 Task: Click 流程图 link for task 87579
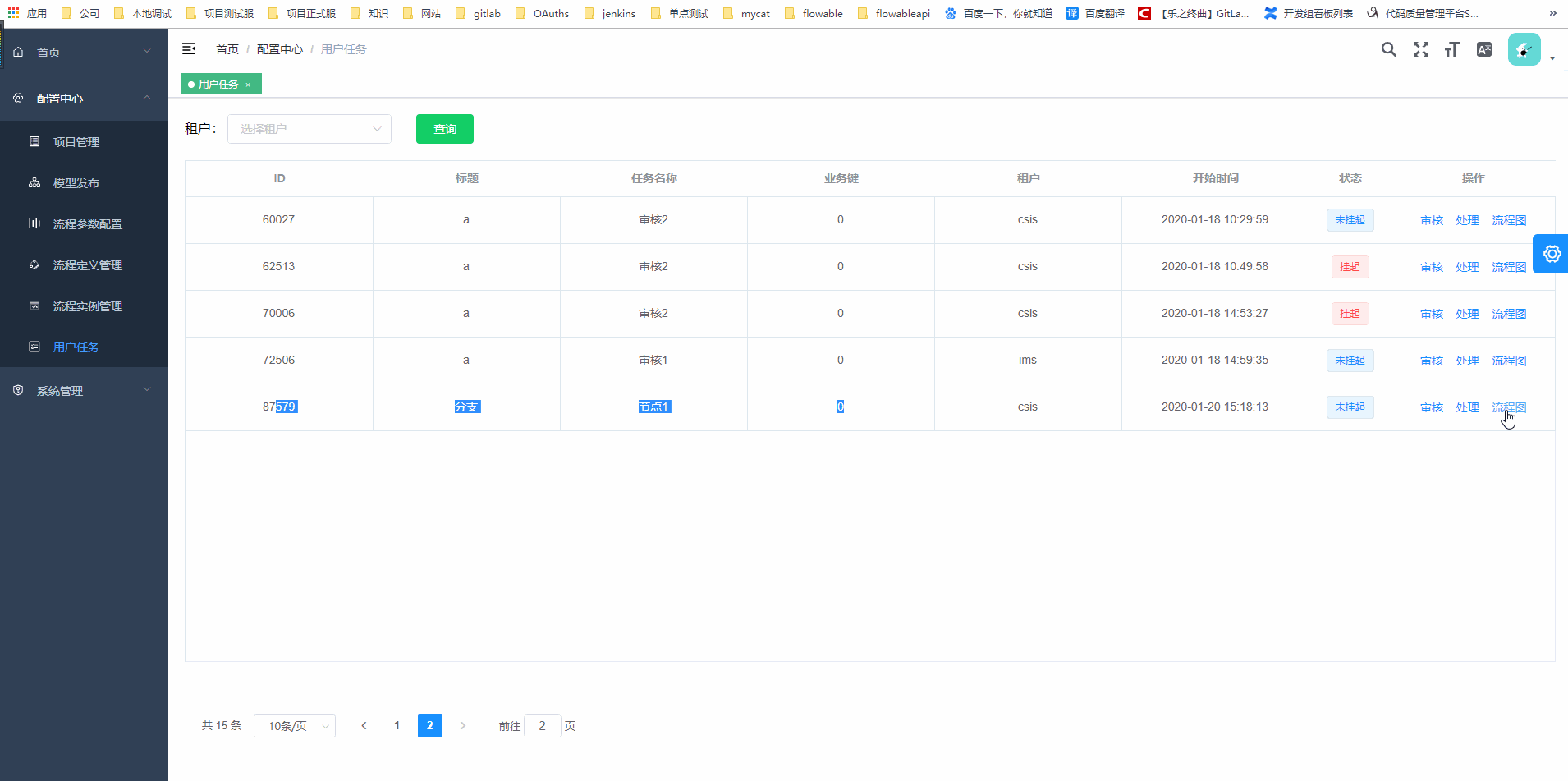click(x=1508, y=407)
